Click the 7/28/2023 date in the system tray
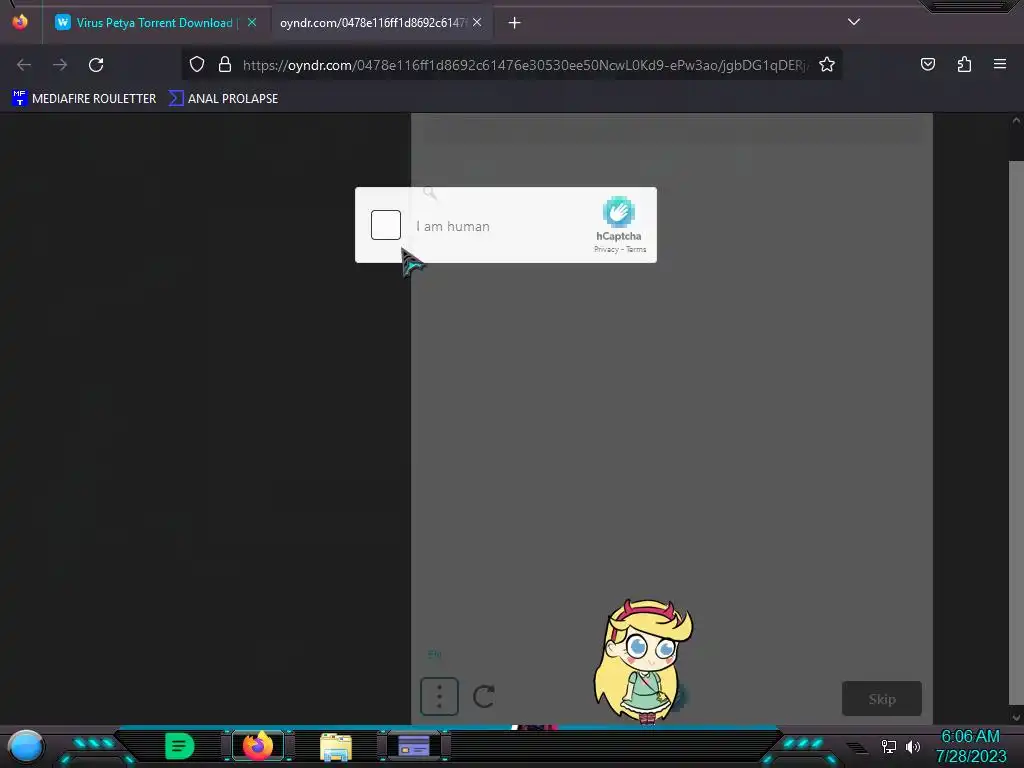 pyautogui.click(x=971, y=756)
